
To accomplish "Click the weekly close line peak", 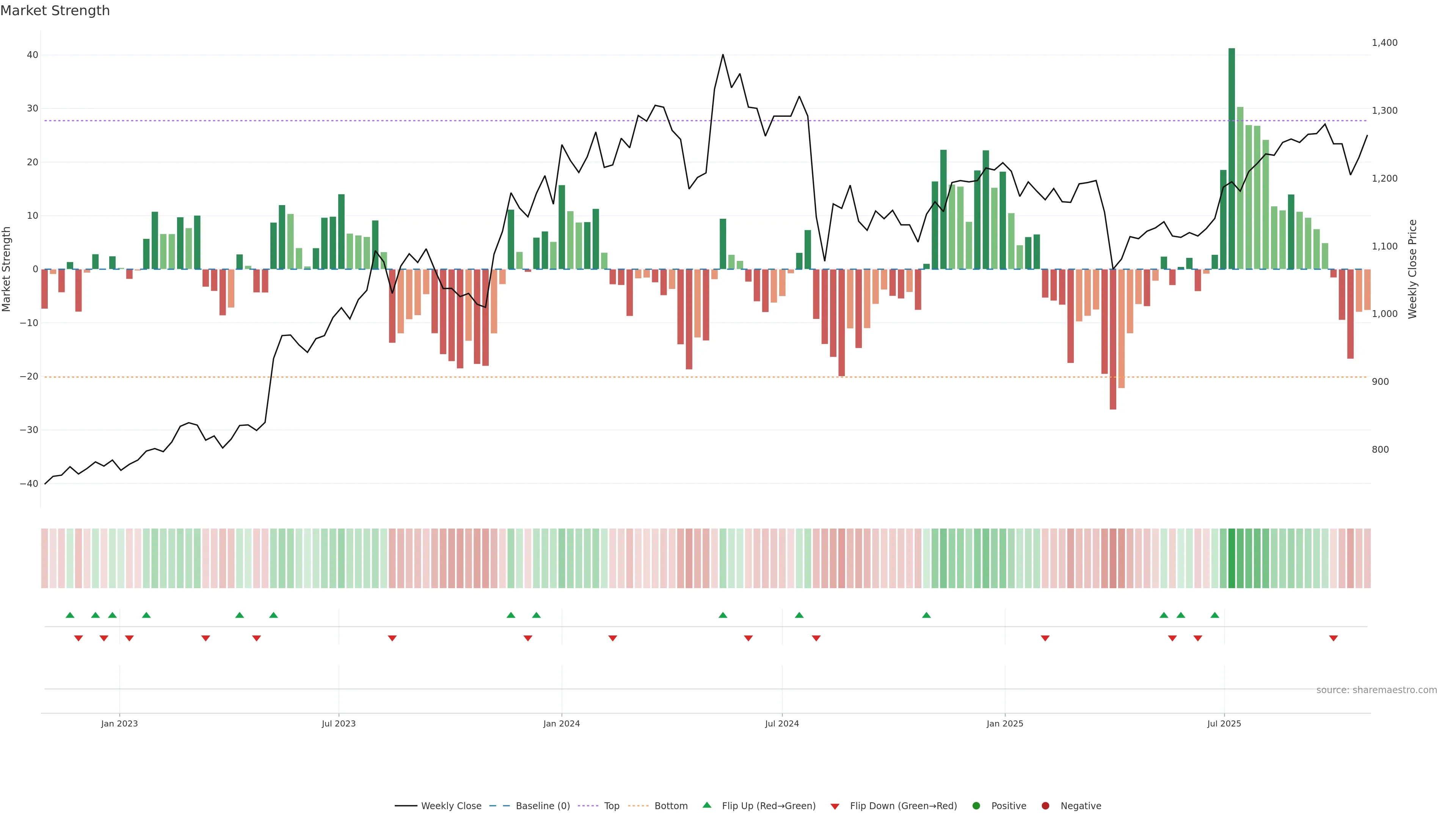I will pyautogui.click(x=723, y=55).
